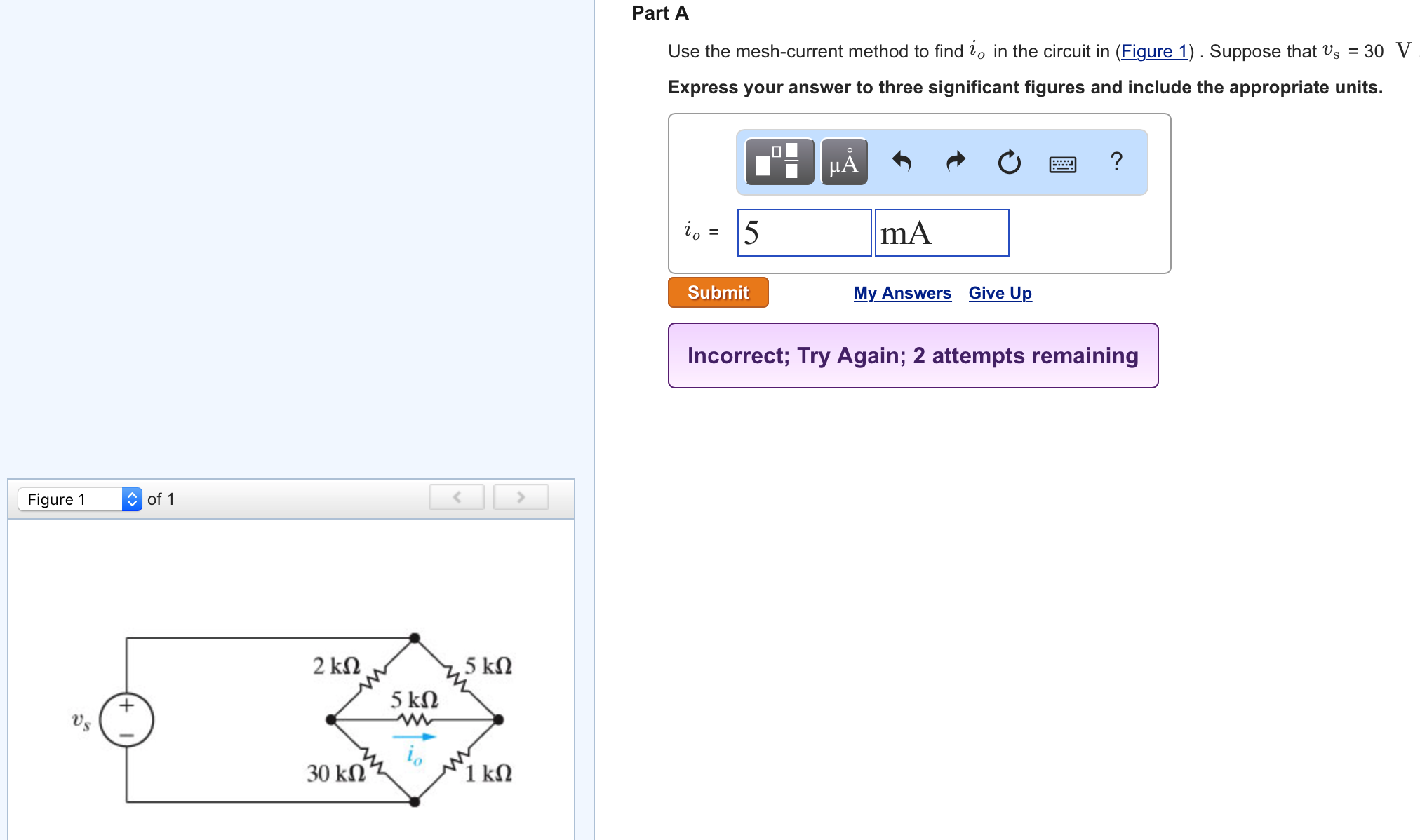Go to previous figure arrow

point(457,497)
